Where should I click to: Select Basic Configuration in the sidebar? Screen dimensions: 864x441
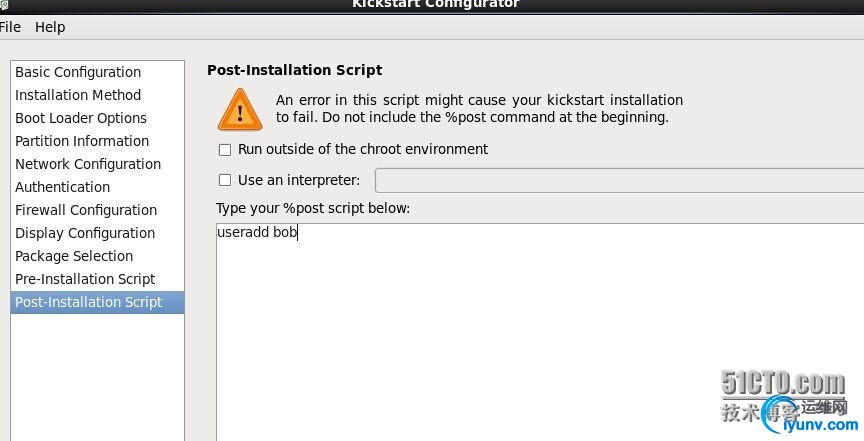(x=98, y=72)
